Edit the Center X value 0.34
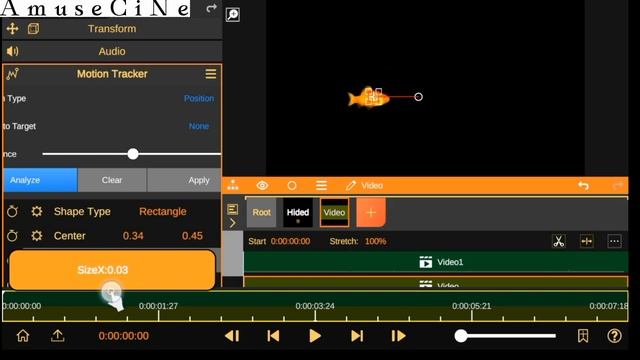 [x=133, y=236]
